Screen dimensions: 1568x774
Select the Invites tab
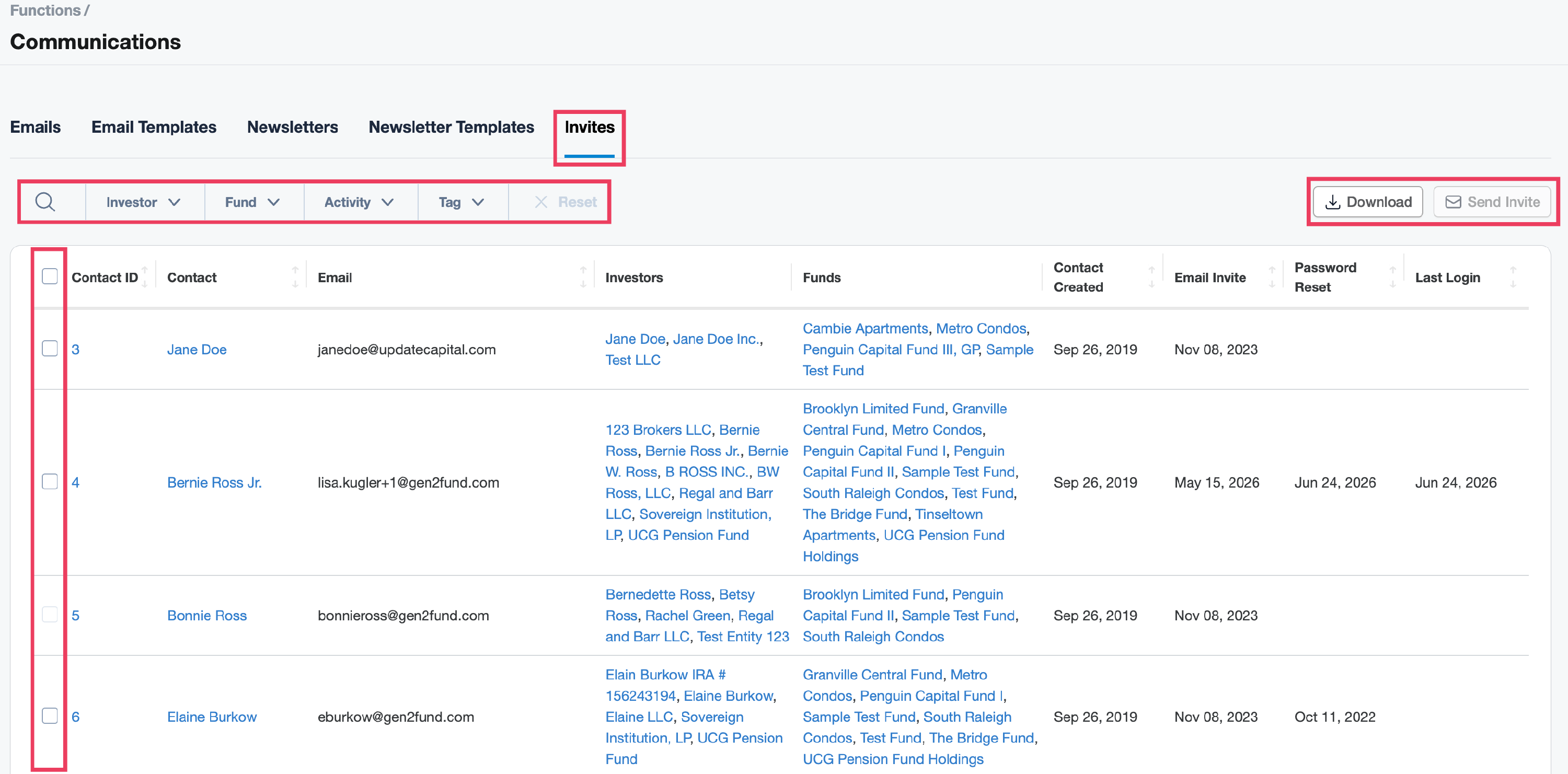[x=590, y=126]
